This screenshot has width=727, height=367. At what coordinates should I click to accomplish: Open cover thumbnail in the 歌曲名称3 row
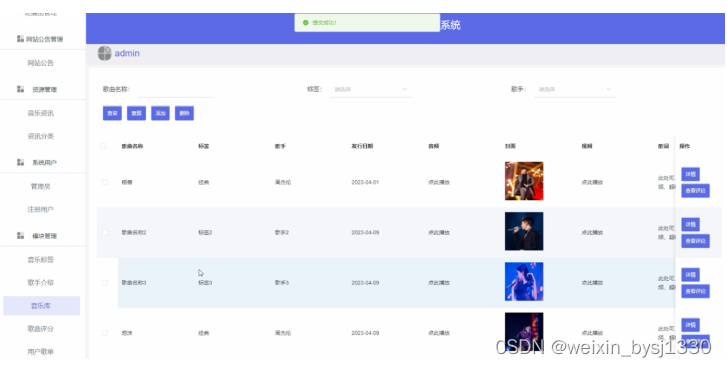[x=524, y=281]
